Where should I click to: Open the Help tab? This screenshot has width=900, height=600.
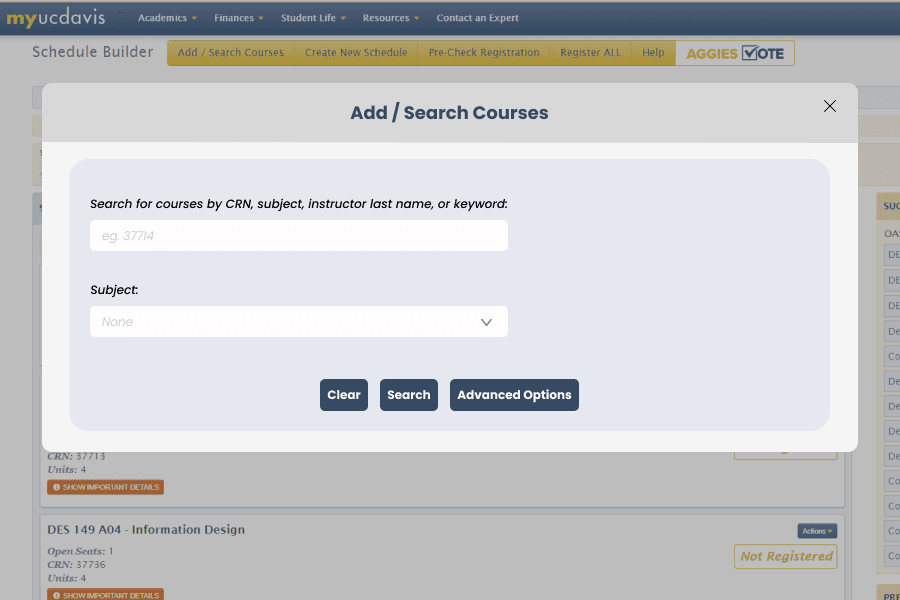tap(653, 53)
